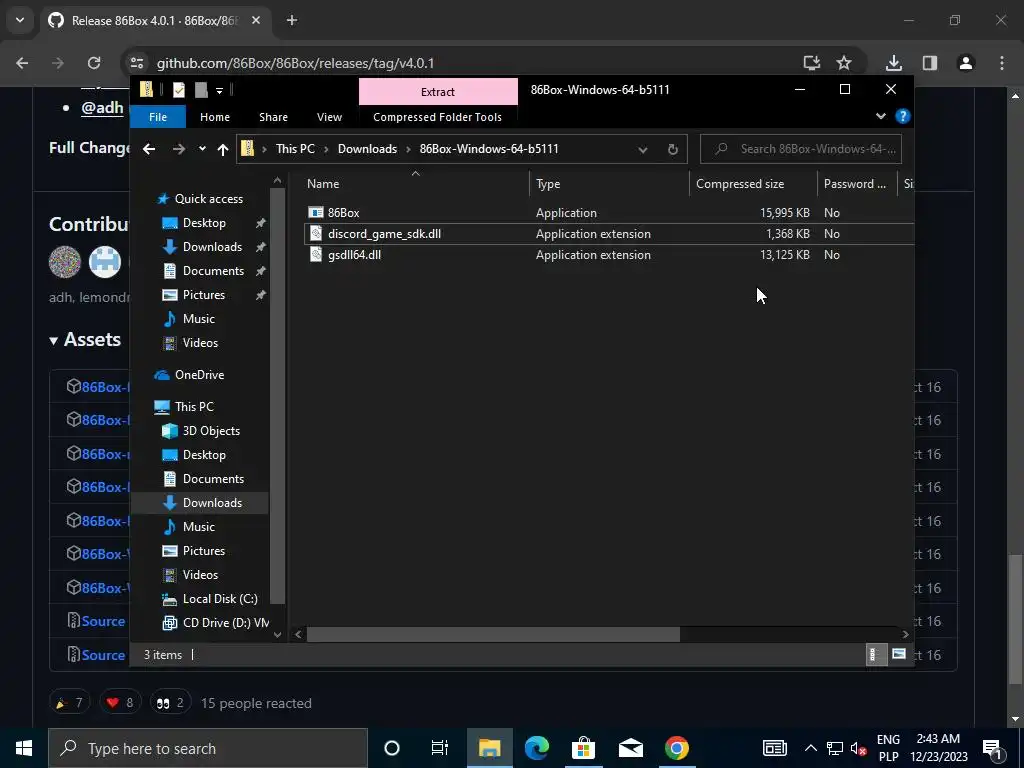Toggle Chrome side panel icon
The image size is (1024, 768).
[930, 63]
